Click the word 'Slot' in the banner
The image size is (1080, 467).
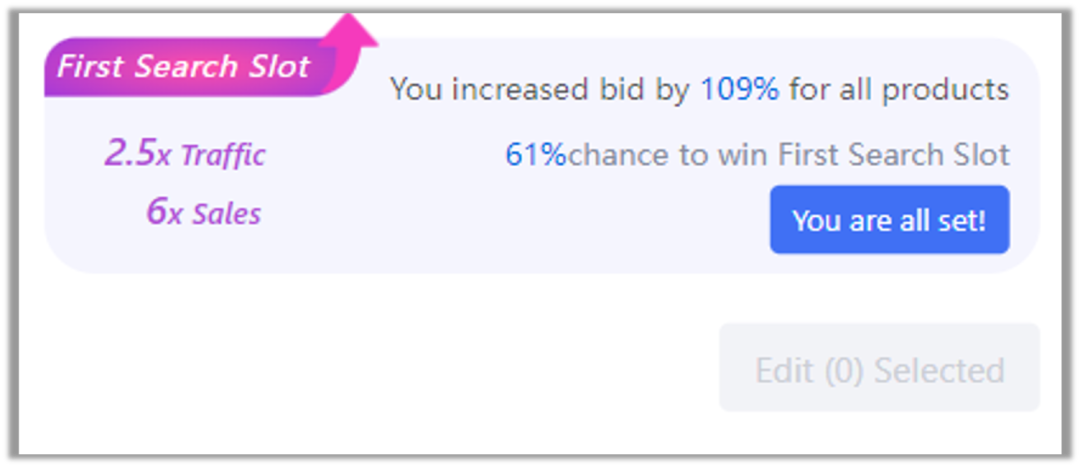(x=280, y=68)
